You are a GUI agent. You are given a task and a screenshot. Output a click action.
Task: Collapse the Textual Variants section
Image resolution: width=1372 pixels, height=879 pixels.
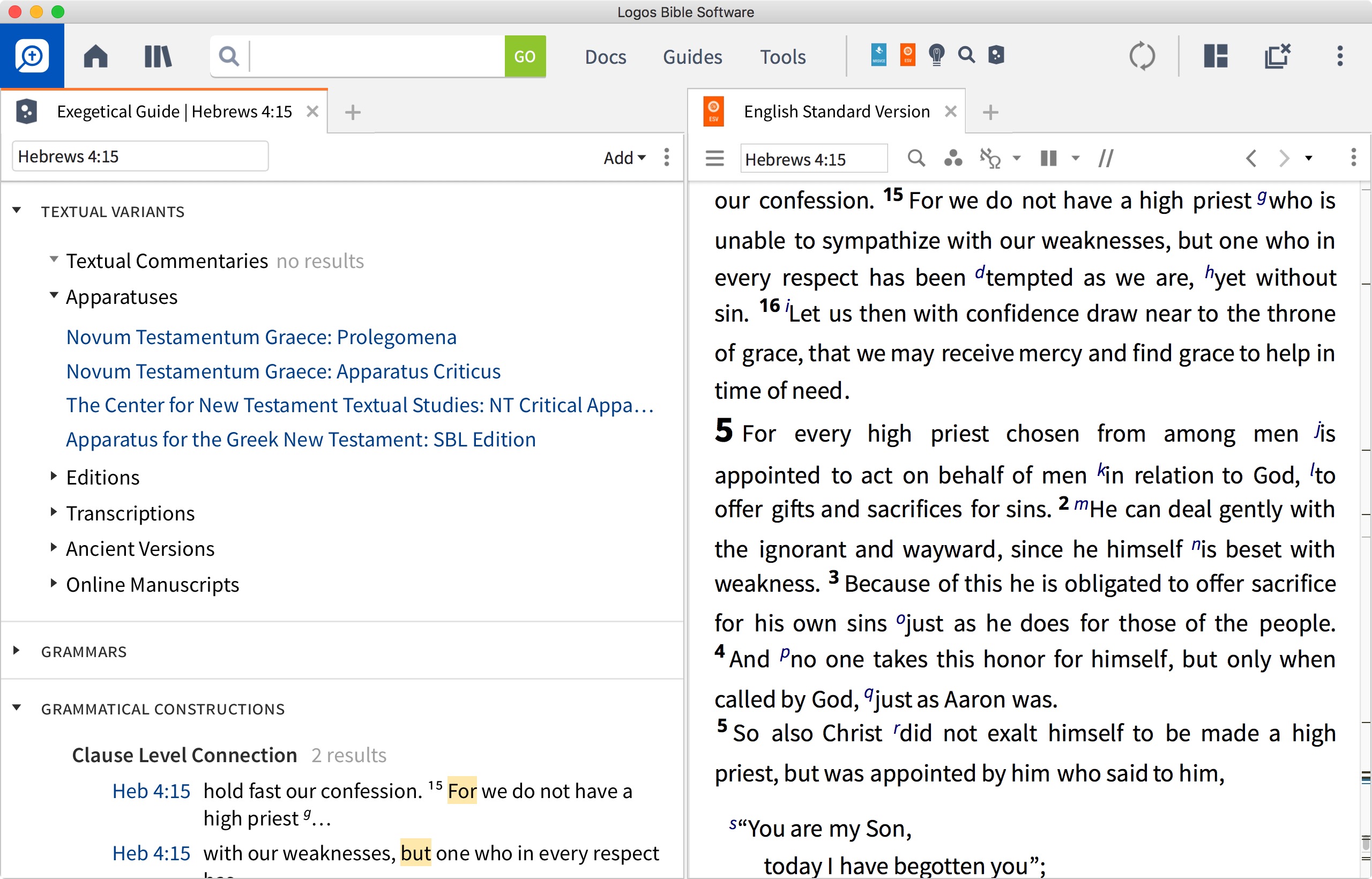pyautogui.click(x=17, y=211)
